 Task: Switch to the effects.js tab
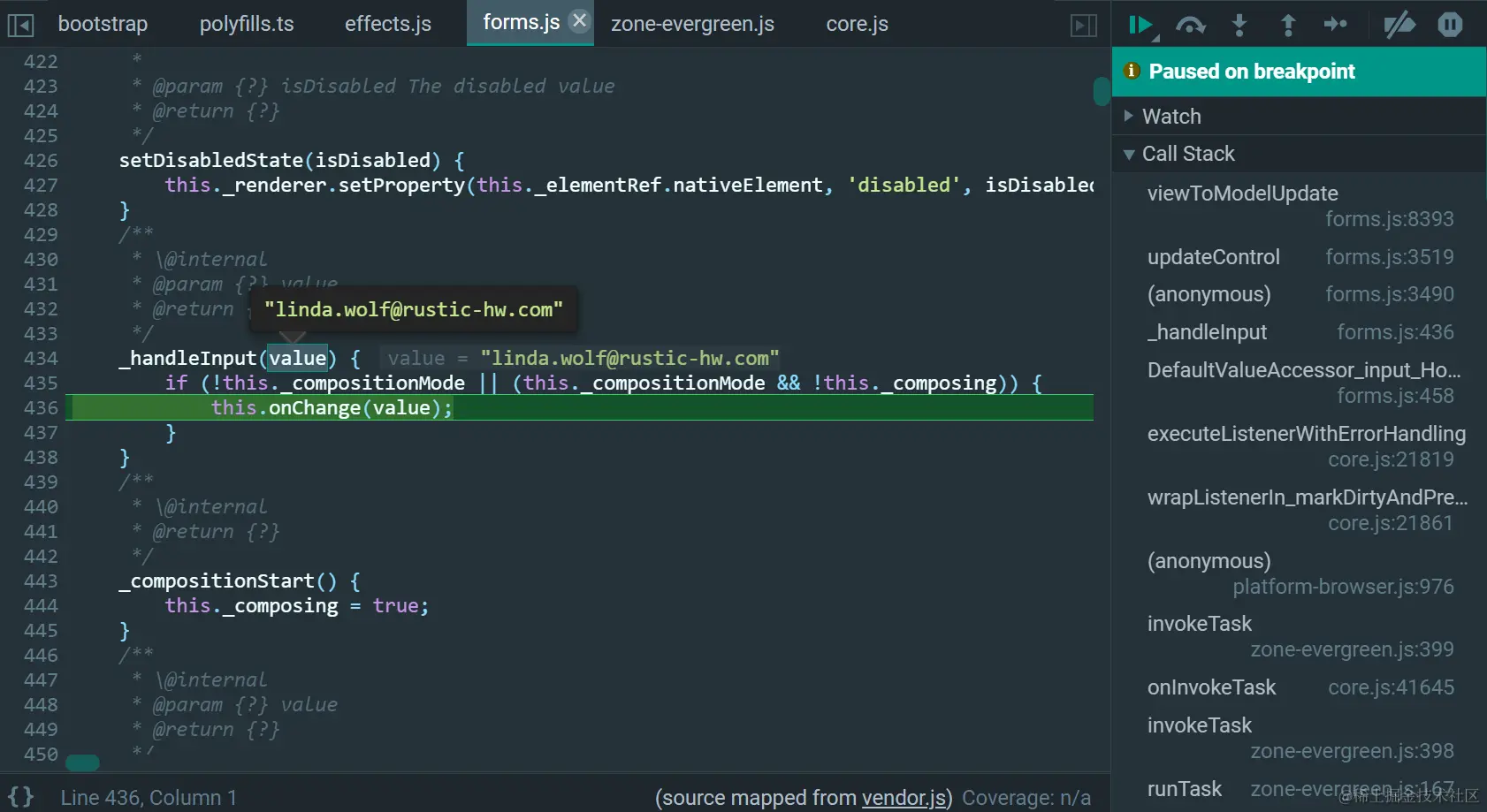click(388, 24)
